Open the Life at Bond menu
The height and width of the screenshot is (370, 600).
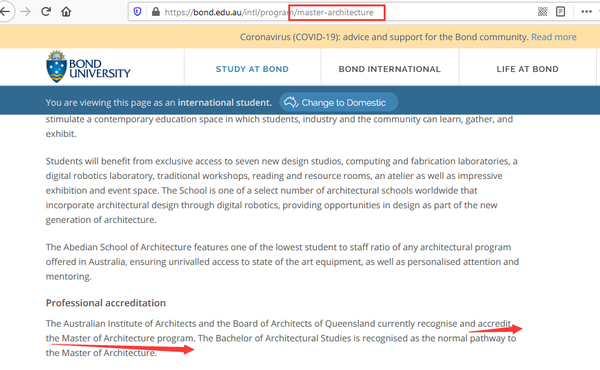click(x=527, y=69)
